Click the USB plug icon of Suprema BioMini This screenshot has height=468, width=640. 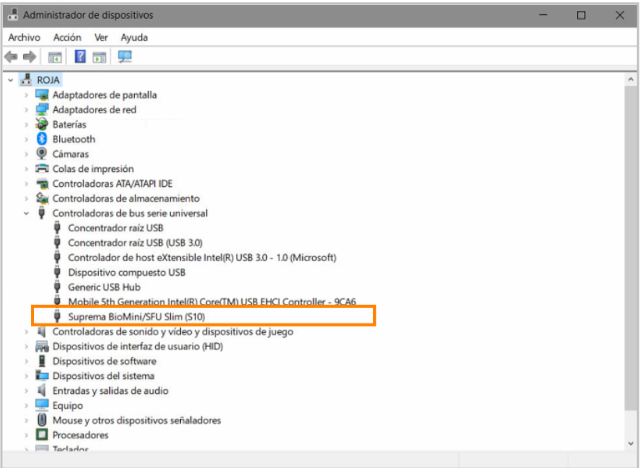click(x=57, y=316)
